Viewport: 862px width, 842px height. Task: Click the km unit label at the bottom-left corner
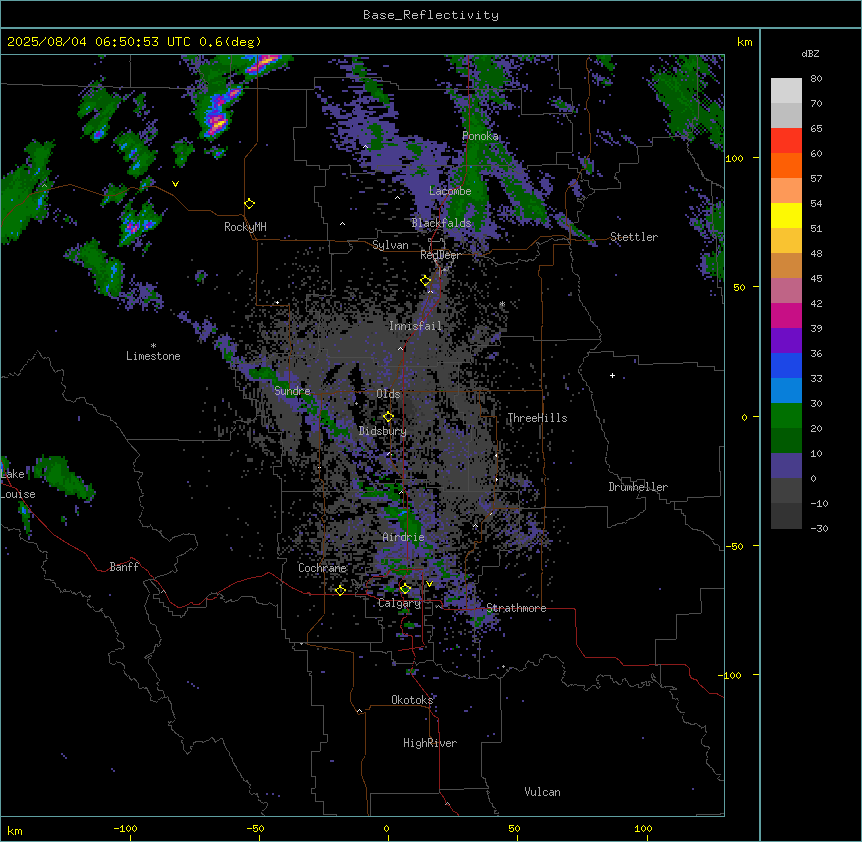(x=14, y=830)
